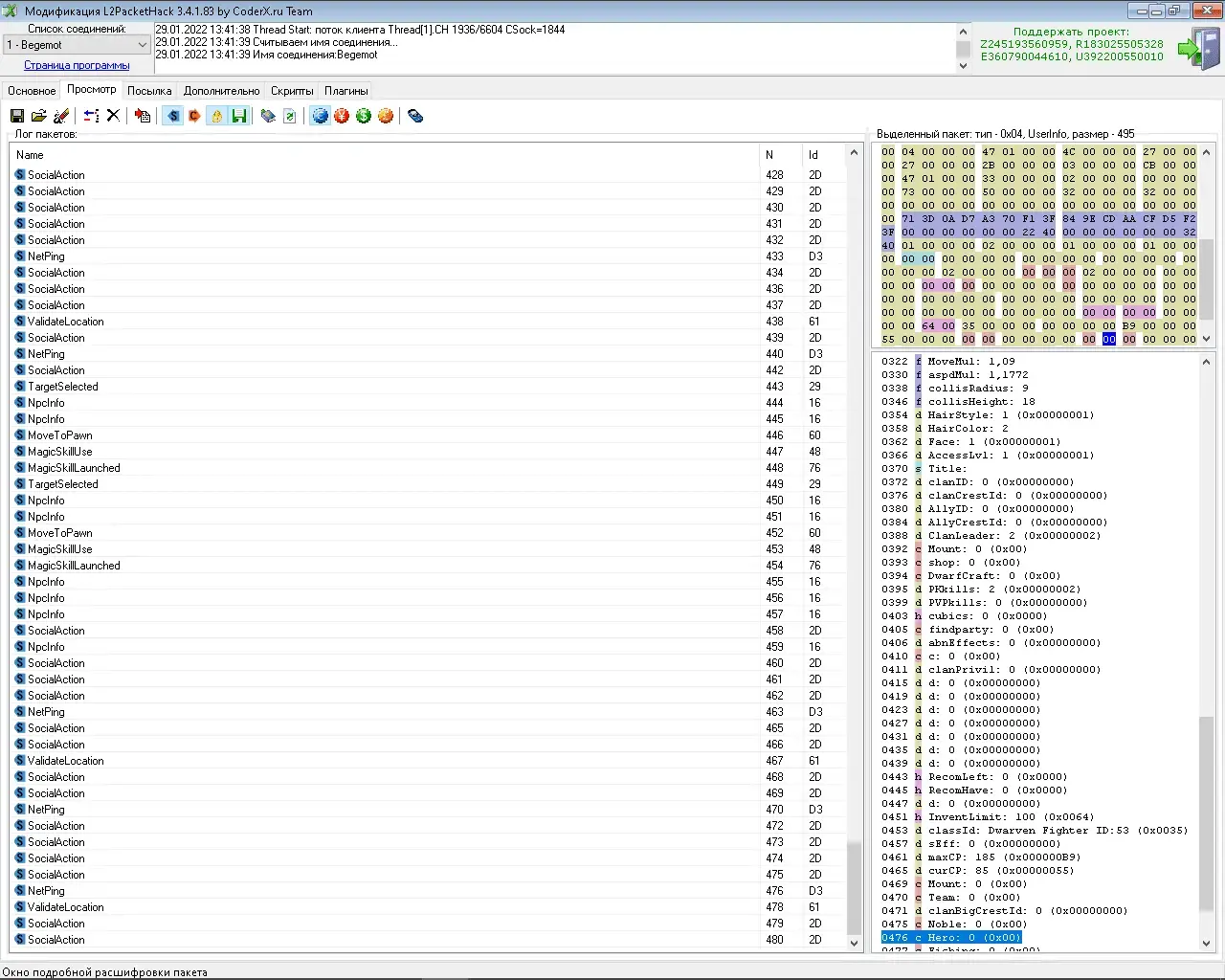
Task: Switch to the Посылка tab
Action: click(x=149, y=91)
